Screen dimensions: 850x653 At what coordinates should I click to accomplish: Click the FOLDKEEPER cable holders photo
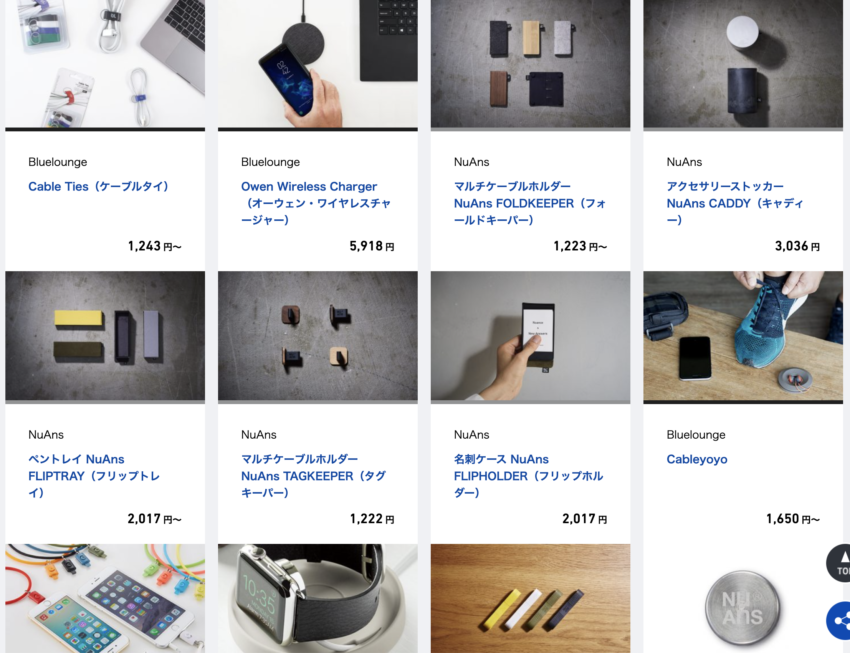530,64
